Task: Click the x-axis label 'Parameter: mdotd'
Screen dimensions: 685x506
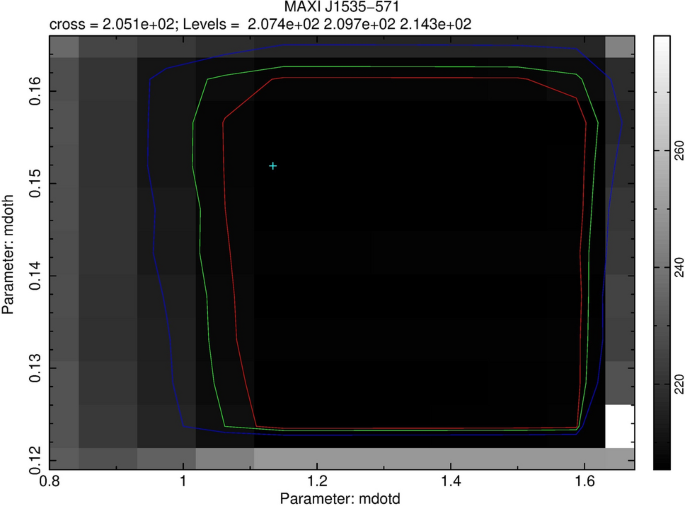Action: click(x=340, y=498)
